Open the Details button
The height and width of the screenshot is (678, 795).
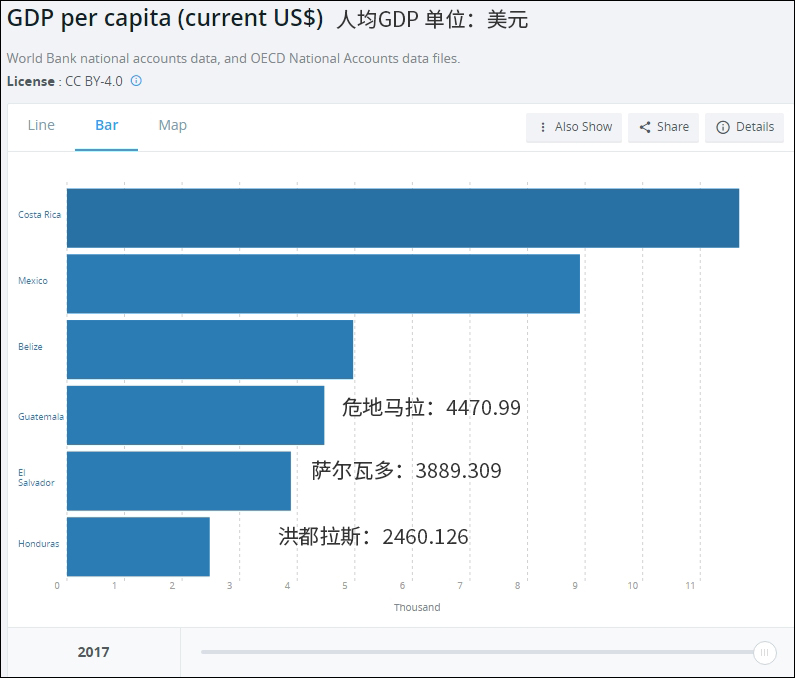tap(744, 127)
